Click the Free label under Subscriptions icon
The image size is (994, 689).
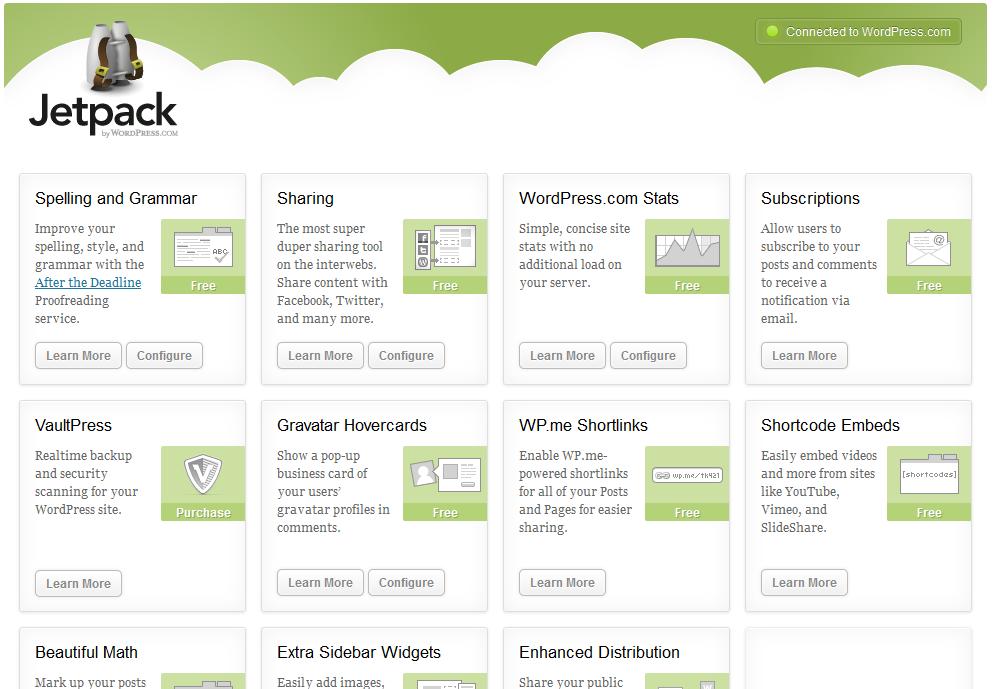click(x=929, y=285)
